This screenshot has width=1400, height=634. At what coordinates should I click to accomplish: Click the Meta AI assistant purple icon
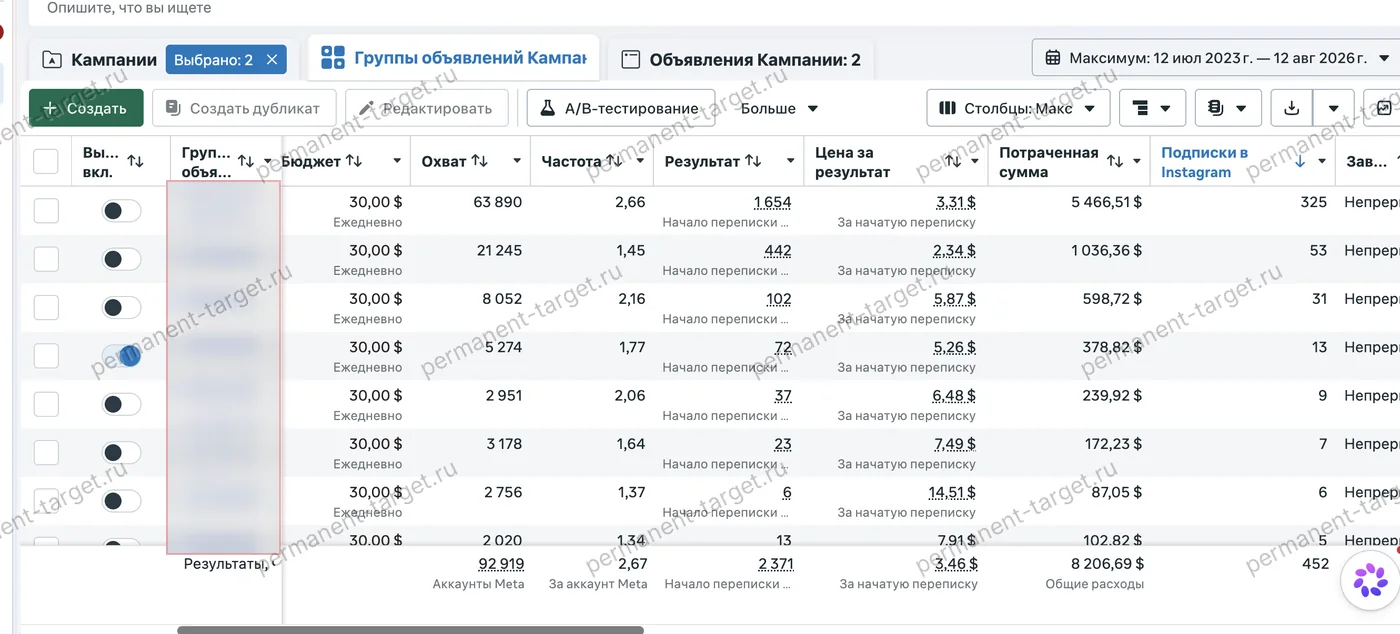1370,580
